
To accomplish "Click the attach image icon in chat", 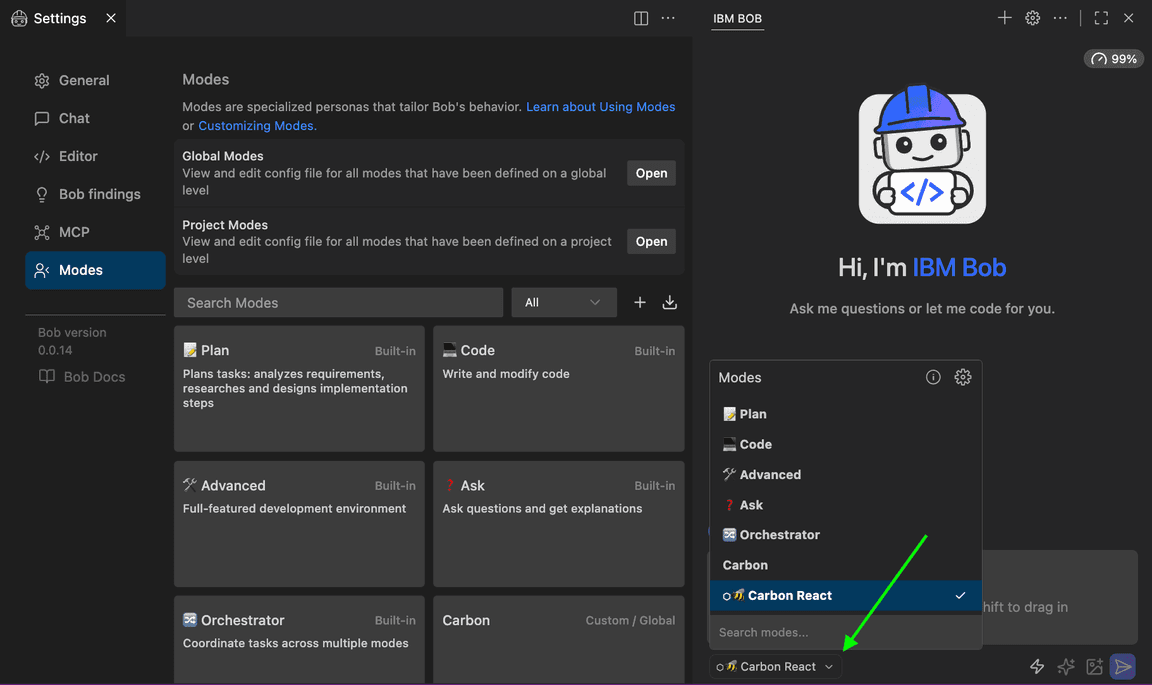I will pos(1092,666).
